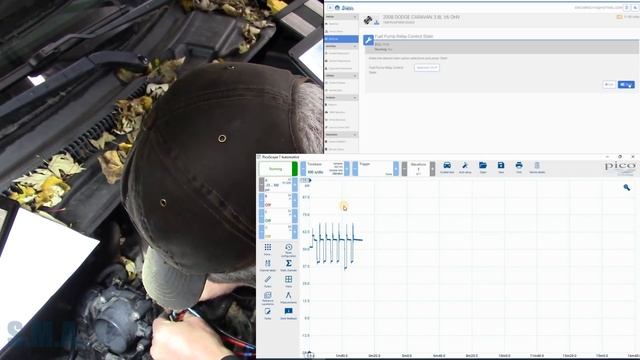Click the blue wrench icon beside Fuel Pump Relay title
The height and width of the screenshot is (360, 640).
click(369, 40)
